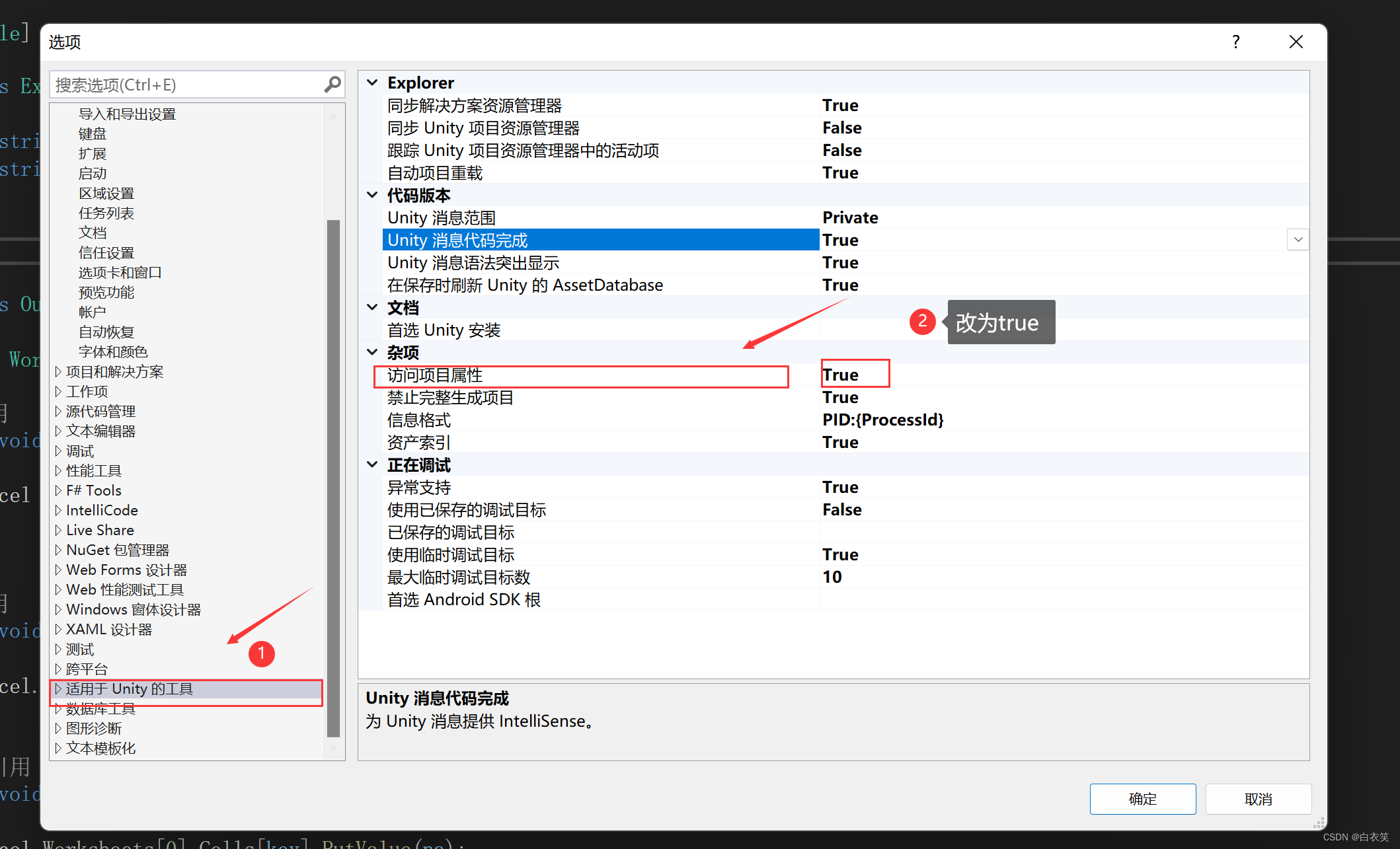Select the 键盘 options page
Image resolution: width=1400 pixels, height=849 pixels.
tap(93, 133)
